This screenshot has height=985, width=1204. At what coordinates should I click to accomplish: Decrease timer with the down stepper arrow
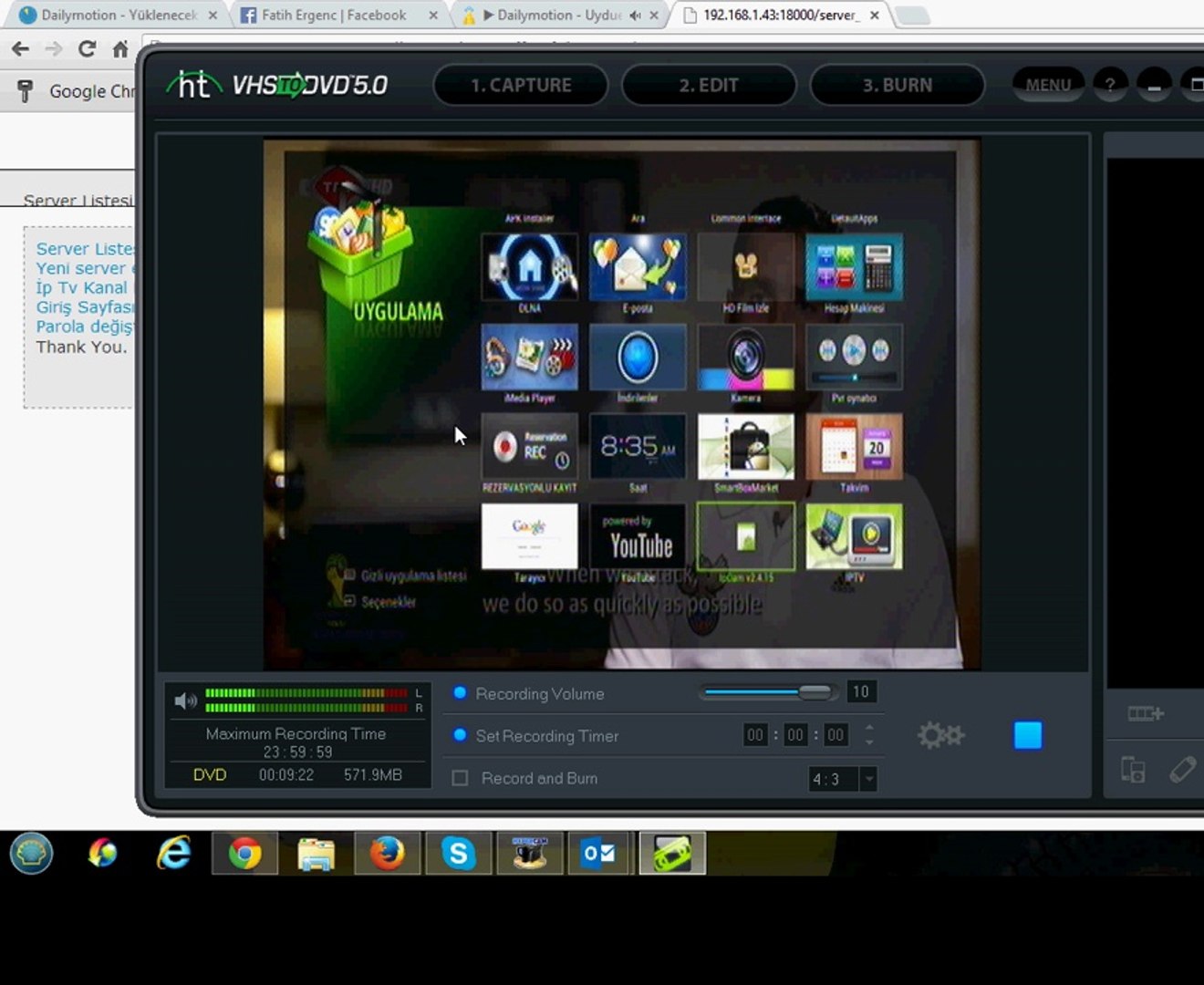pos(869,742)
